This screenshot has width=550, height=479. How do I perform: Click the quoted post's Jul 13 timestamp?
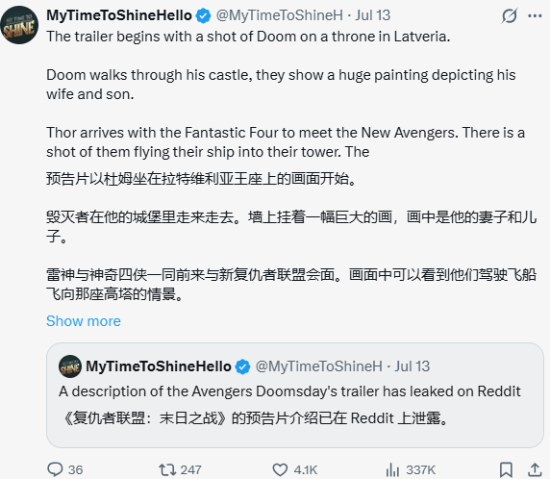(x=412, y=366)
